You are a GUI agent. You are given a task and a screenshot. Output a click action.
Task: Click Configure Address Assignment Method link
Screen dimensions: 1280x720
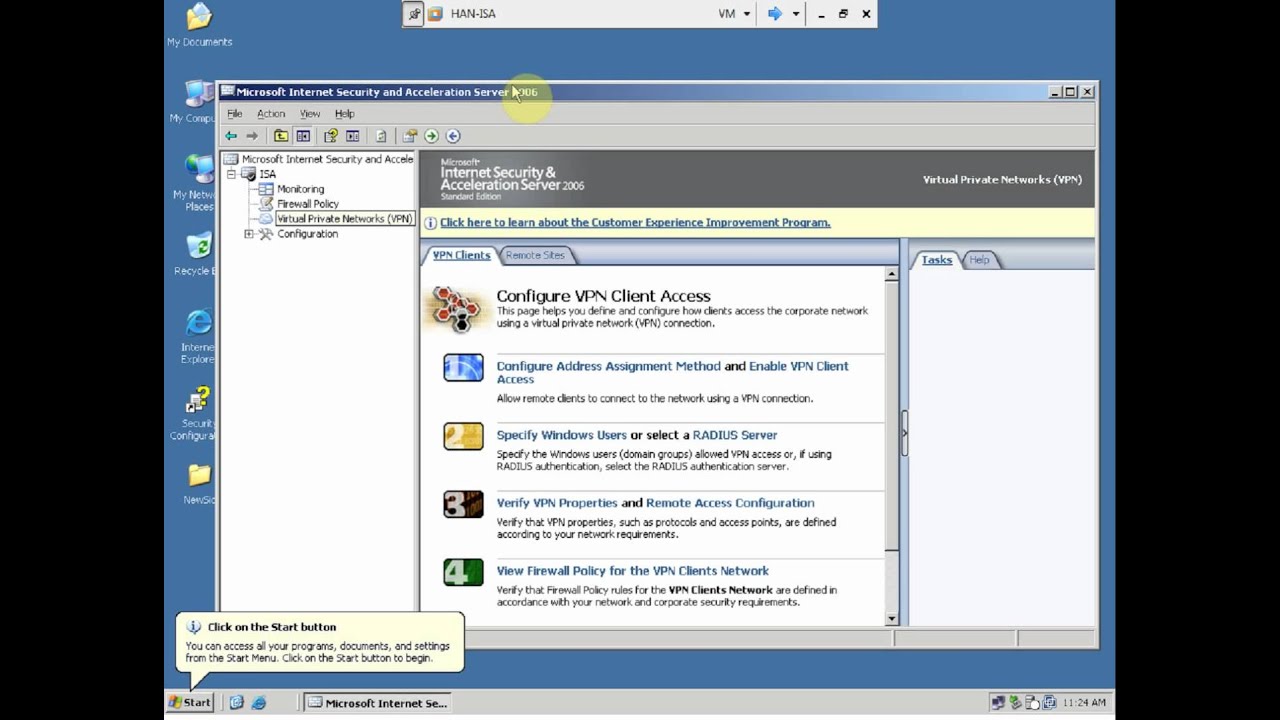608,366
